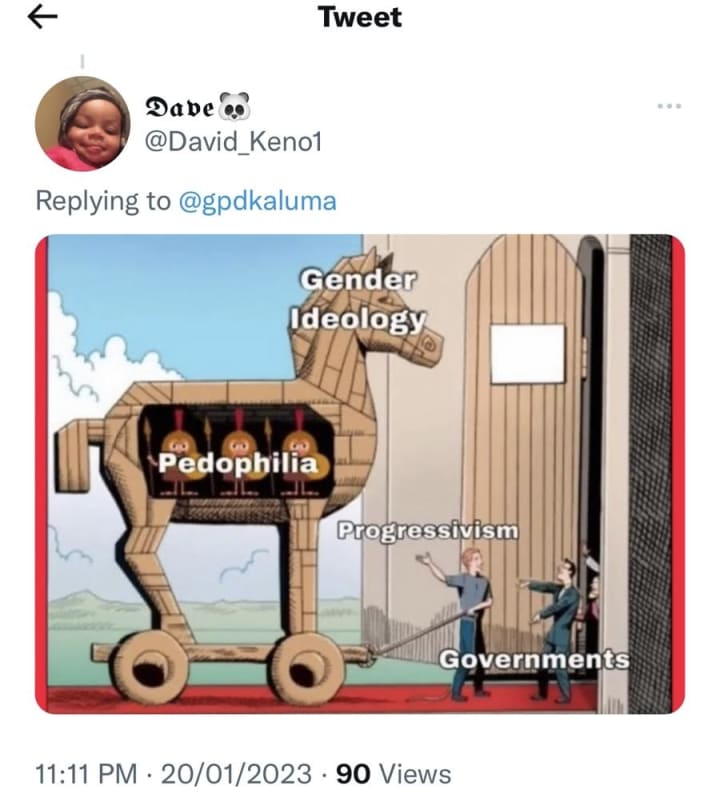
Task: Tap the white square on the wooden gate
Action: coord(527,354)
